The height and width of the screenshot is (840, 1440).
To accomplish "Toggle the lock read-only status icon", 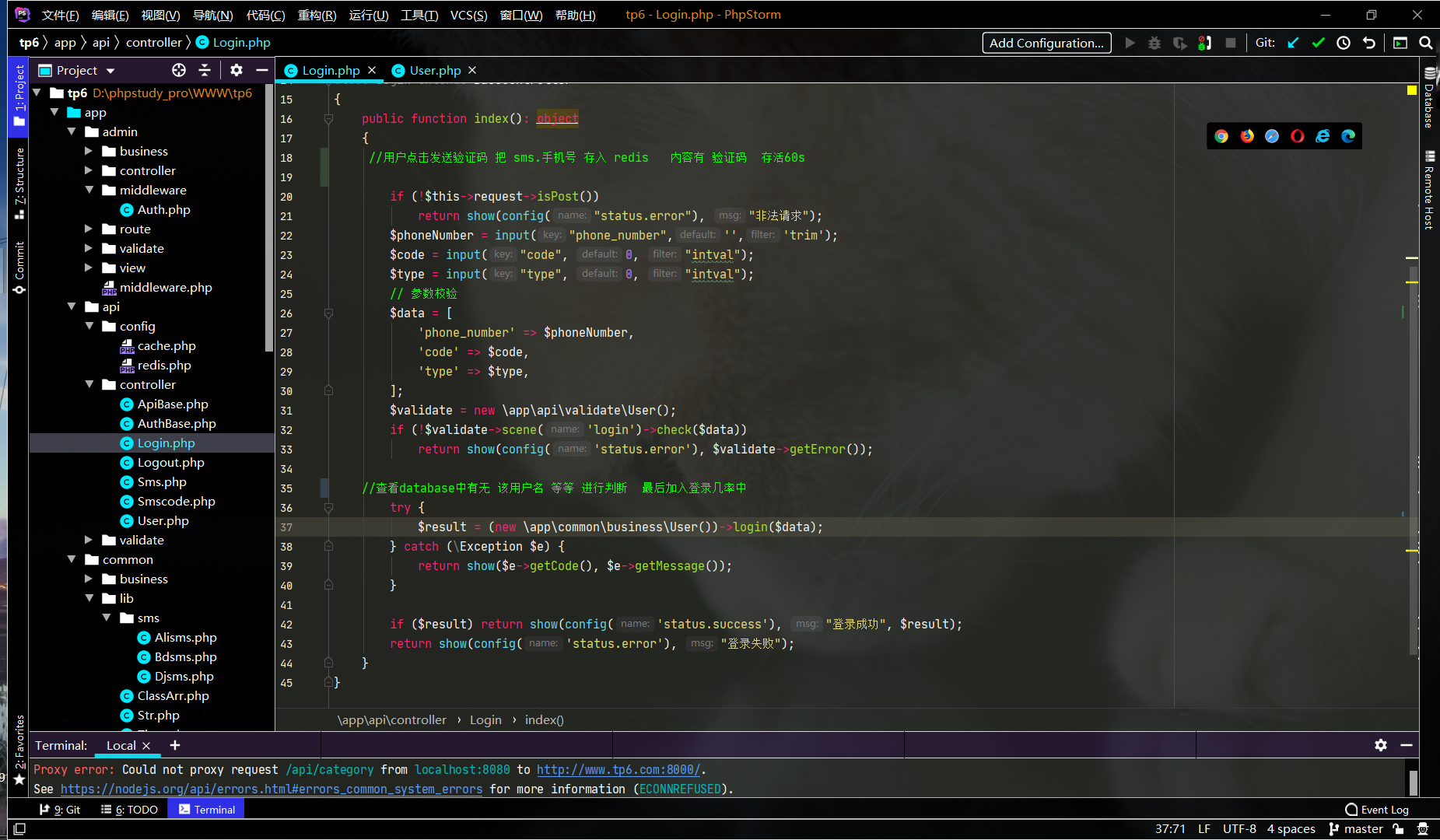I will 1399,829.
